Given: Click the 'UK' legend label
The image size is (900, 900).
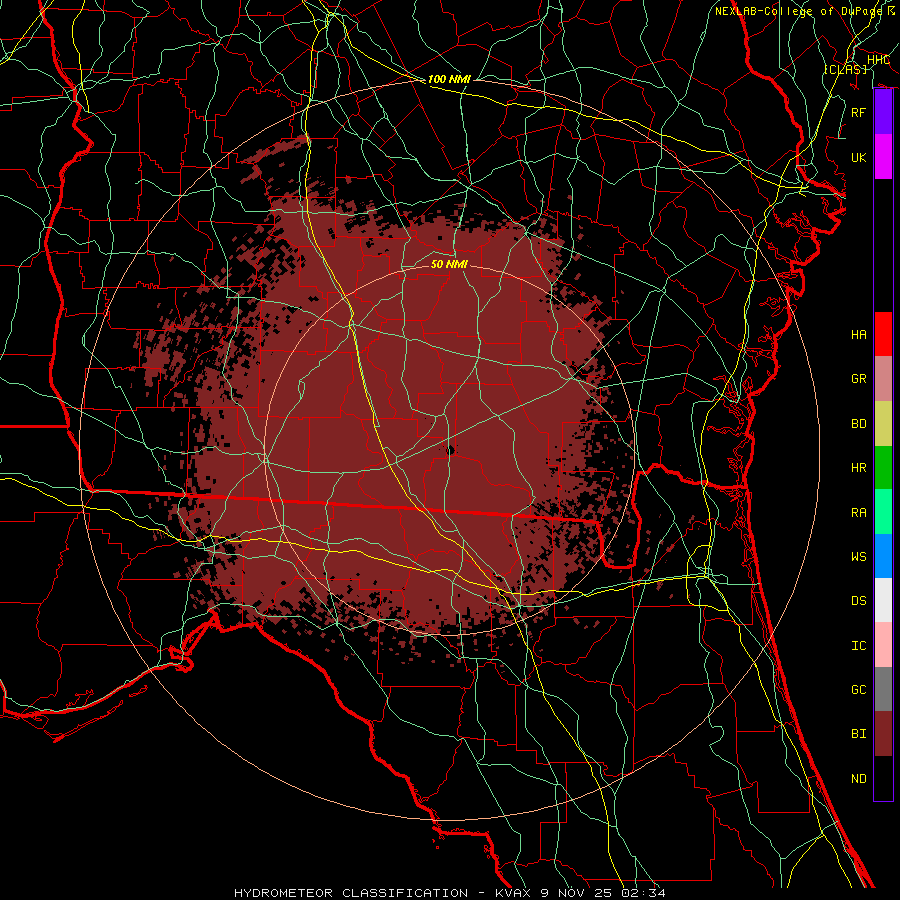Looking at the screenshot, I should 858,157.
